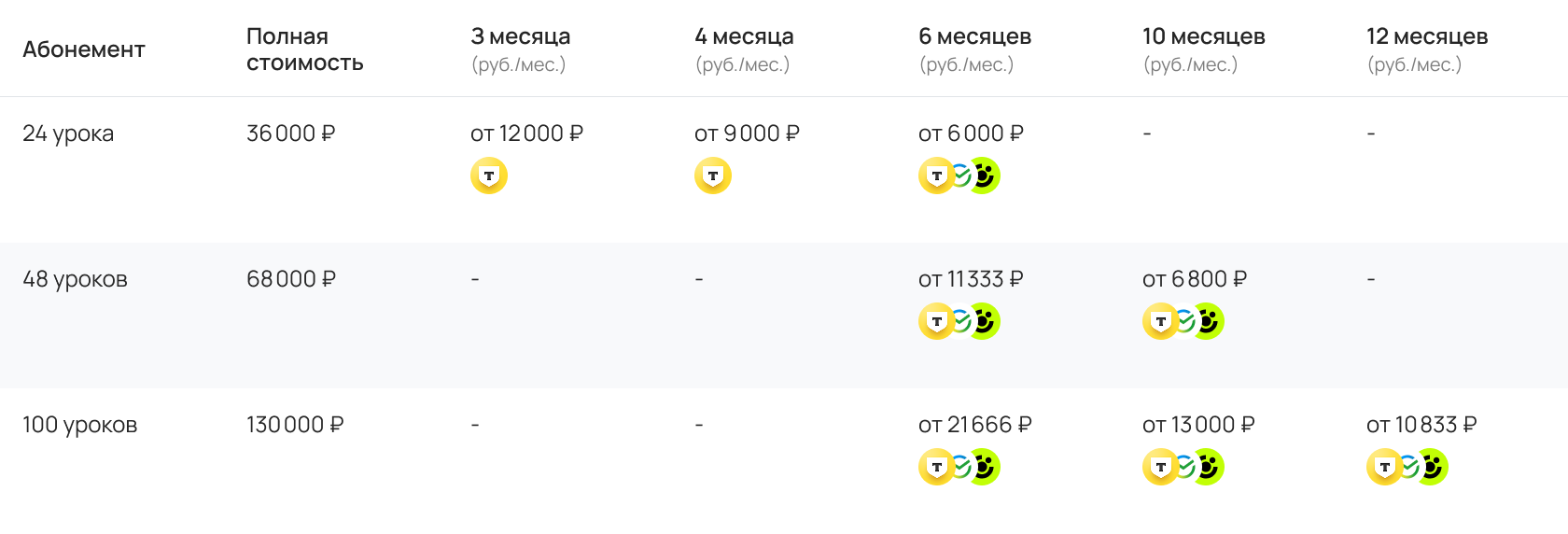Viewport: 1568px width, 534px height.
Task: Click T-Bank icon under 3 месяца 12 000 ₽
Action: pyautogui.click(x=489, y=176)
